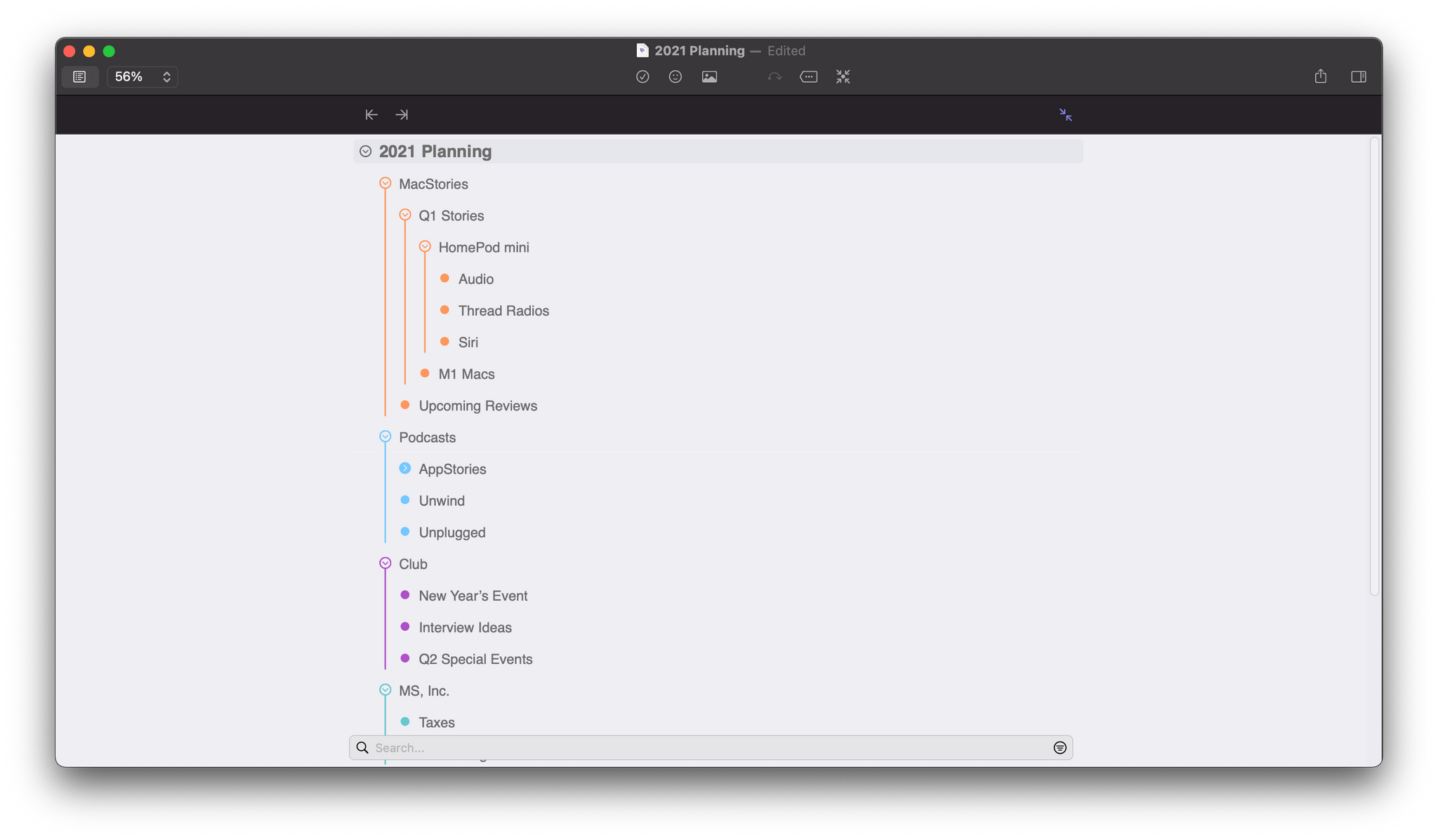Screen dimensions: 1438x840
Task: Click the image icon to insert an image
Action: [x=709, y=76]
